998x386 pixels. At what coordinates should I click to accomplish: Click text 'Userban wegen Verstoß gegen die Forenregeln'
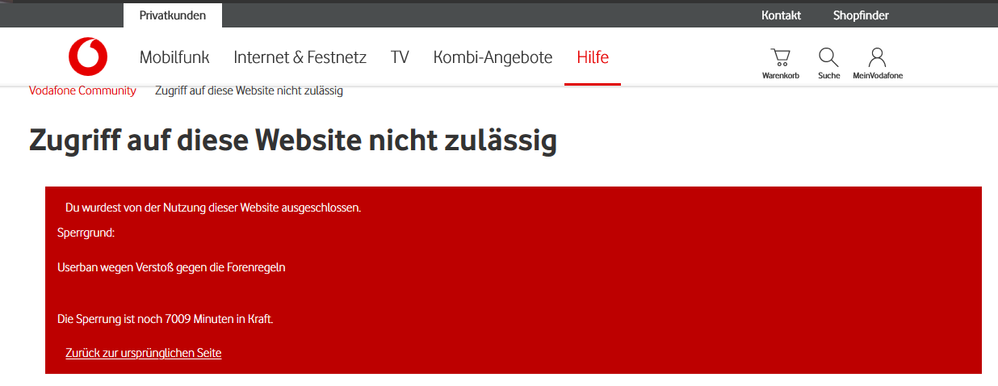point(171,268)
